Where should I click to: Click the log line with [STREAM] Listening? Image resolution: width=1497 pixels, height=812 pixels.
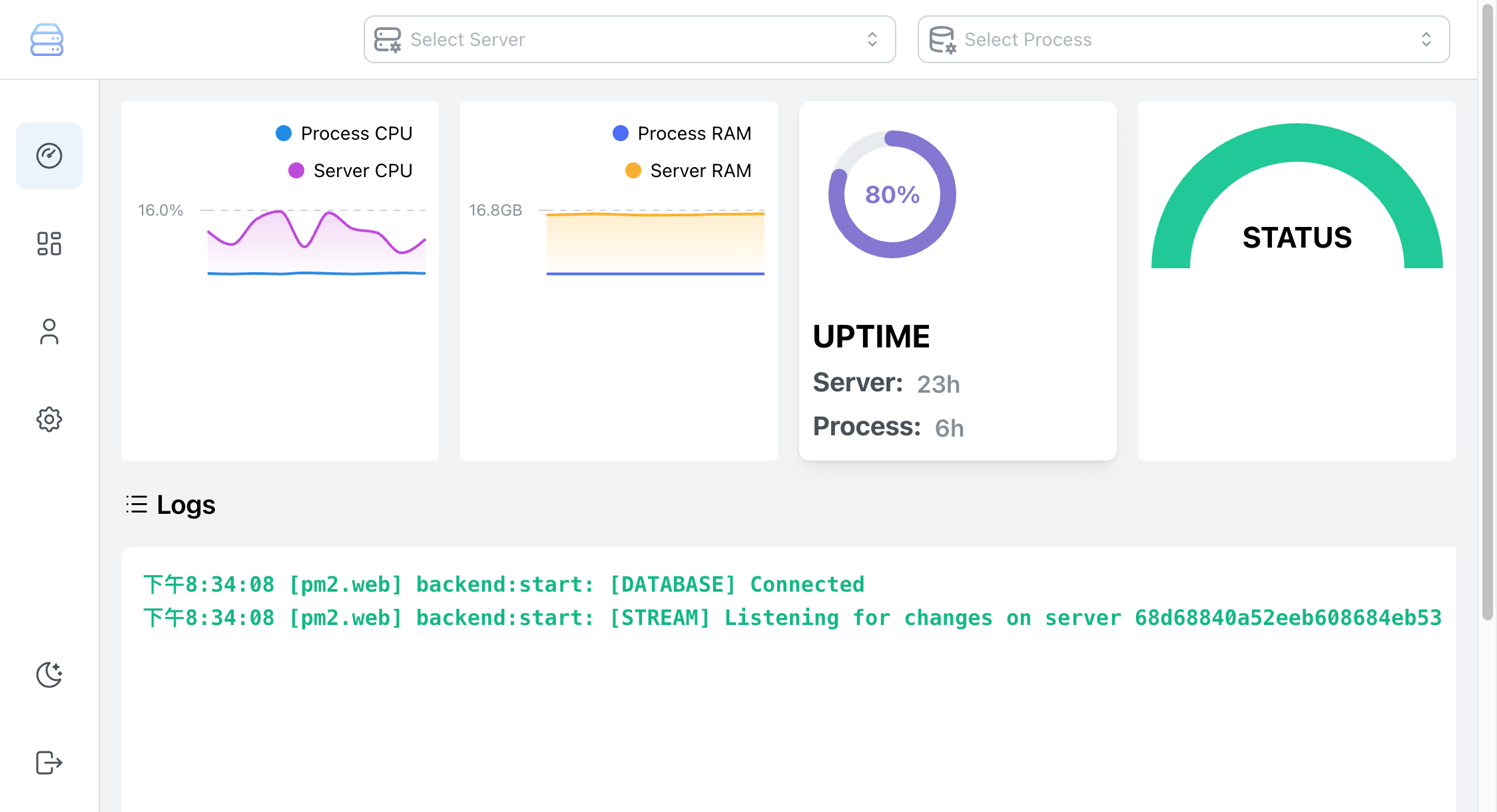(792, 618)
